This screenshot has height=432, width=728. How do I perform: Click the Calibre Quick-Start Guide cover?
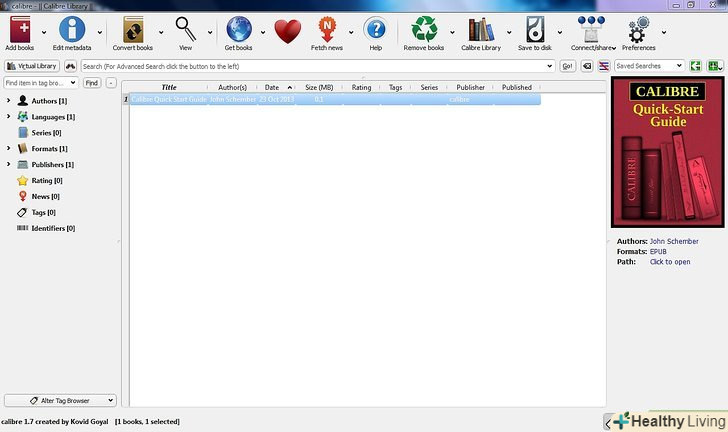(x=668, y=152)
